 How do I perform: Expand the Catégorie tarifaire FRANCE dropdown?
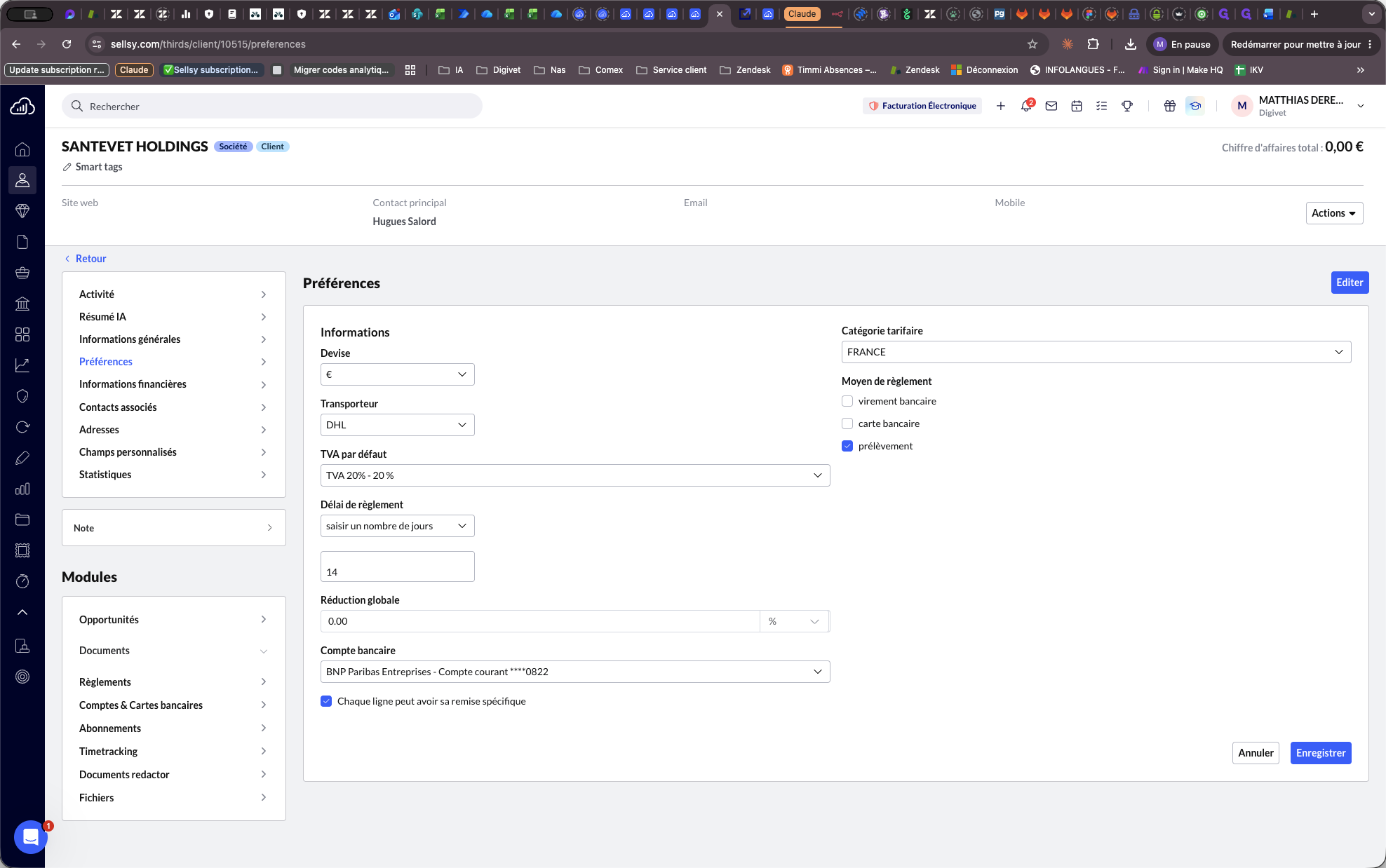click(1096, 352)
